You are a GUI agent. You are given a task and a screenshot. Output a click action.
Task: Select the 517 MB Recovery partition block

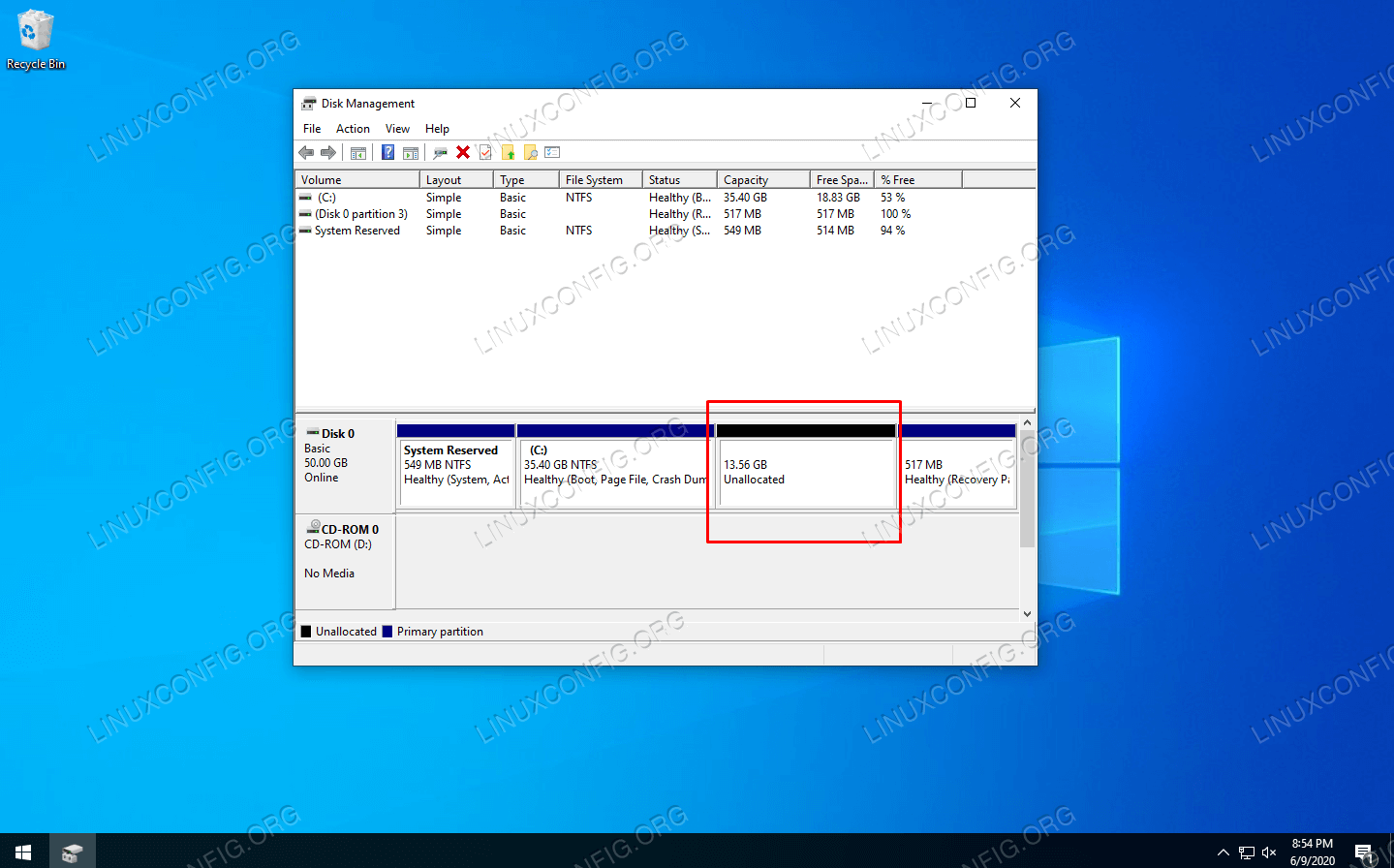coord(957,466)
